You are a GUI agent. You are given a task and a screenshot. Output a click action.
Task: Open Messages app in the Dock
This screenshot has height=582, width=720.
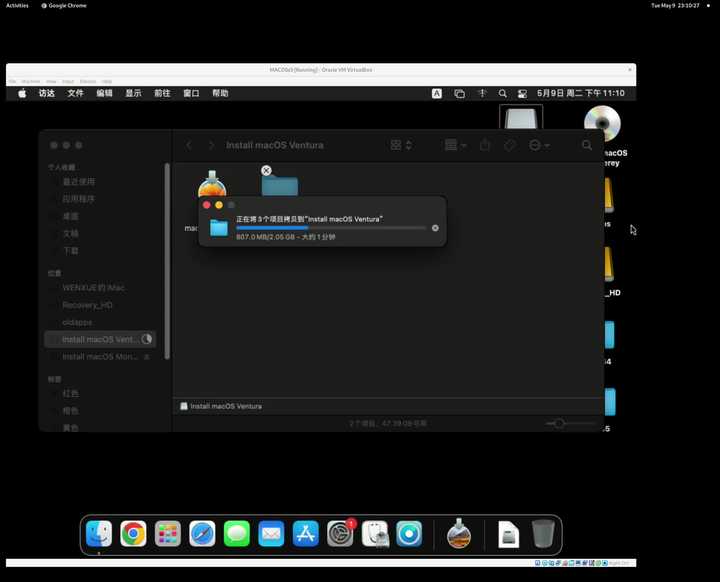[x=236, y=534]
